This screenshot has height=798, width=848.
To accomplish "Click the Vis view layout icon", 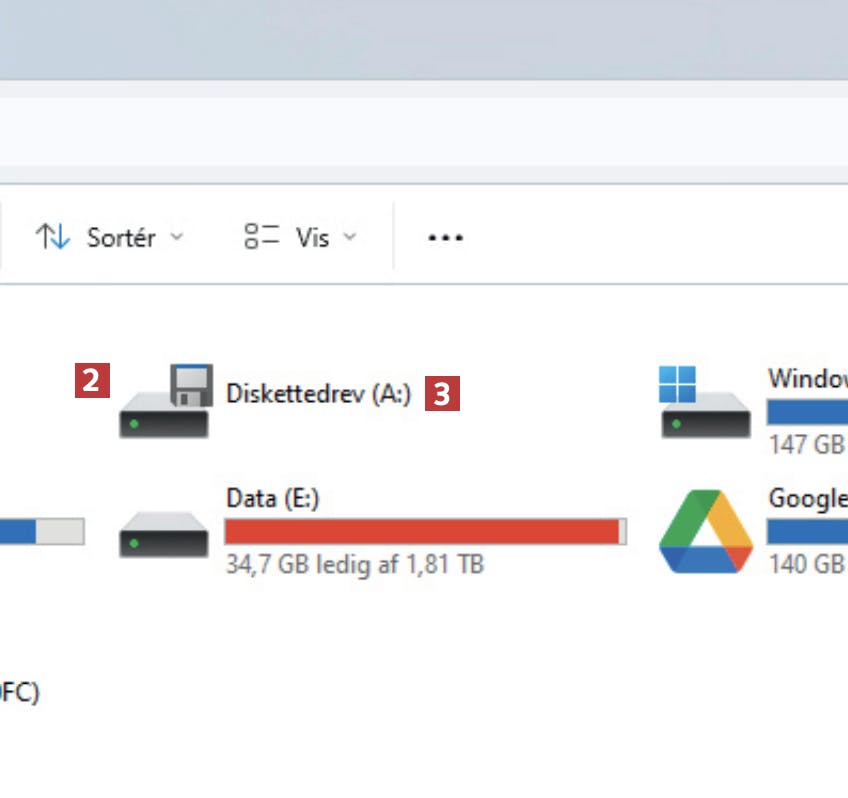I will [262, 237].
